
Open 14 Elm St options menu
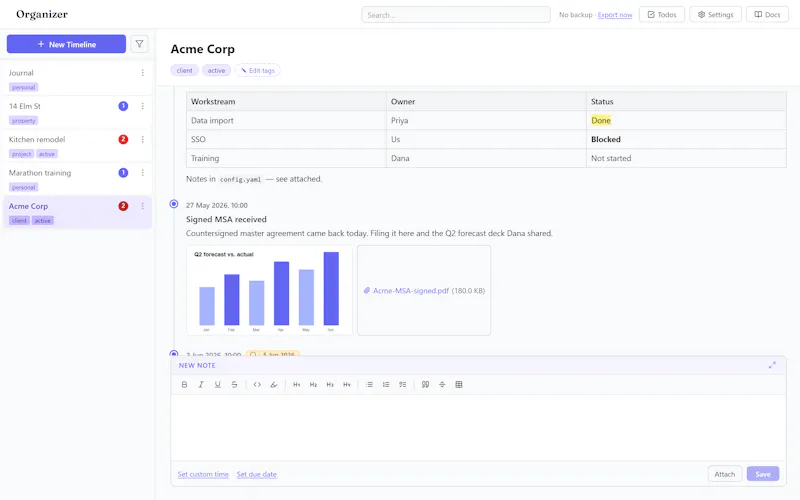click(143, 106)
